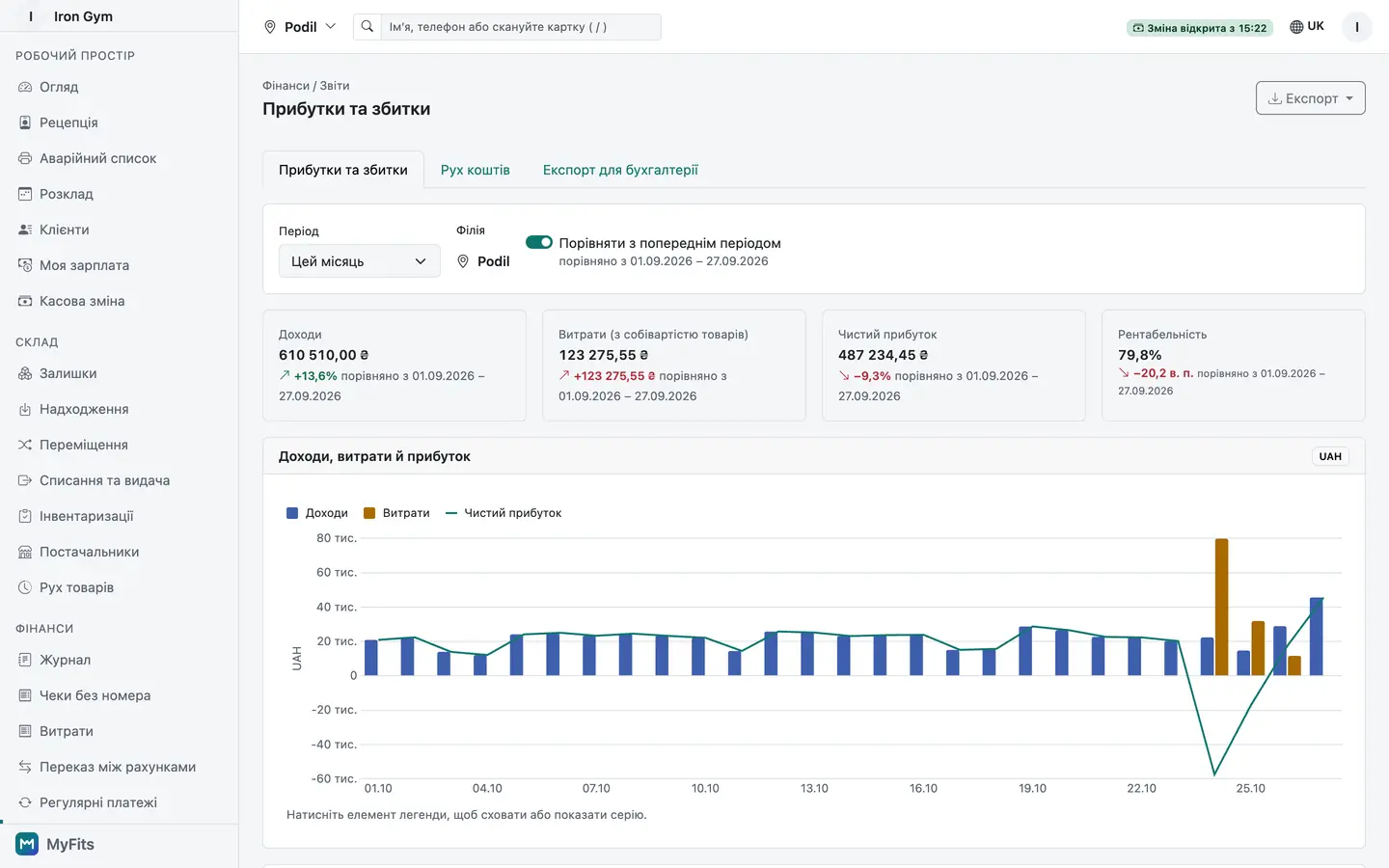Click the Регулярні платежі repeat icon
The image size is (1389, 868).
pyautogui.click(x=25, y=802)
